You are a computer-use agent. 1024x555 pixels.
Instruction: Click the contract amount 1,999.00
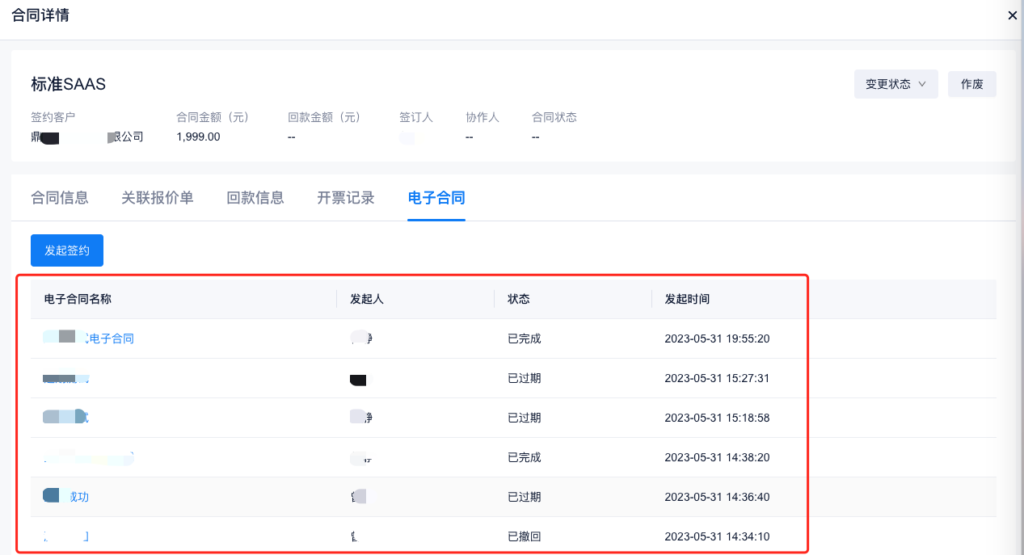point(198,137)
